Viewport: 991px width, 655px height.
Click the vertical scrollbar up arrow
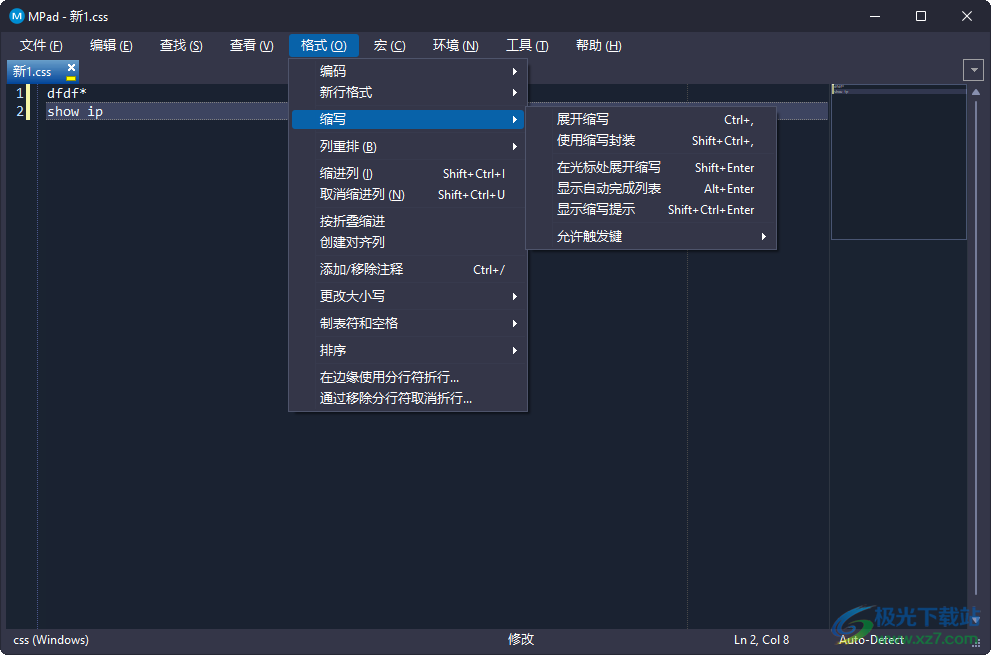[975, 92]
